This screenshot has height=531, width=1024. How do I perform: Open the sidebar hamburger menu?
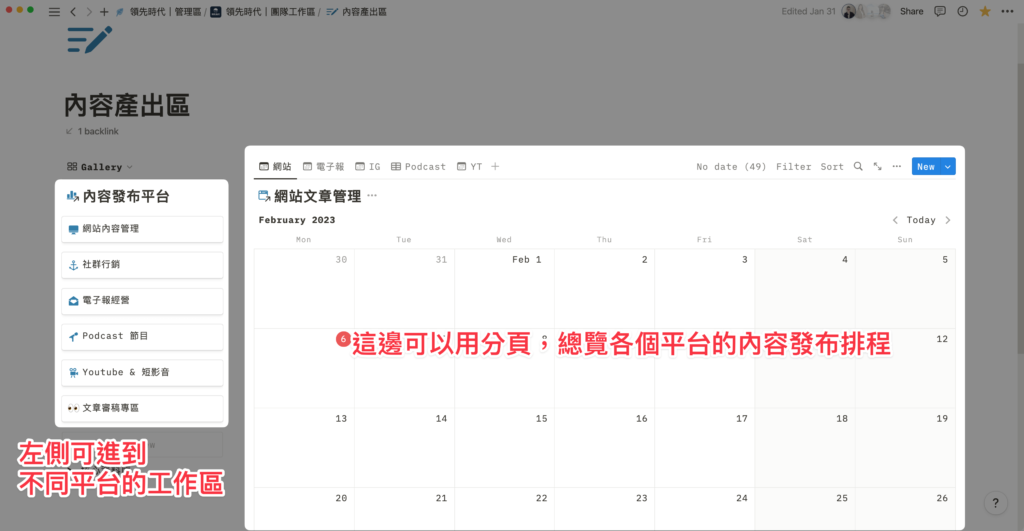(54, 12)
